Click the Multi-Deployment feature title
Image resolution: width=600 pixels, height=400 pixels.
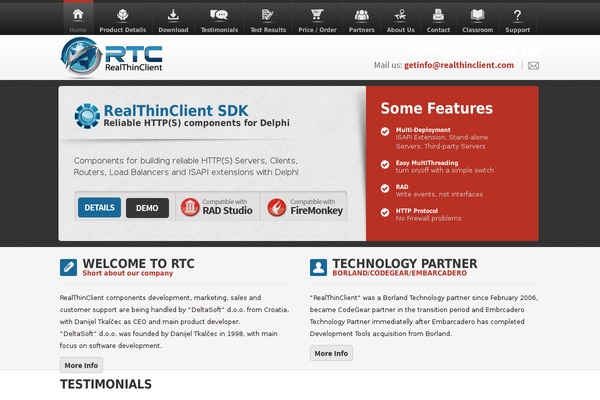tap(423, 130)
